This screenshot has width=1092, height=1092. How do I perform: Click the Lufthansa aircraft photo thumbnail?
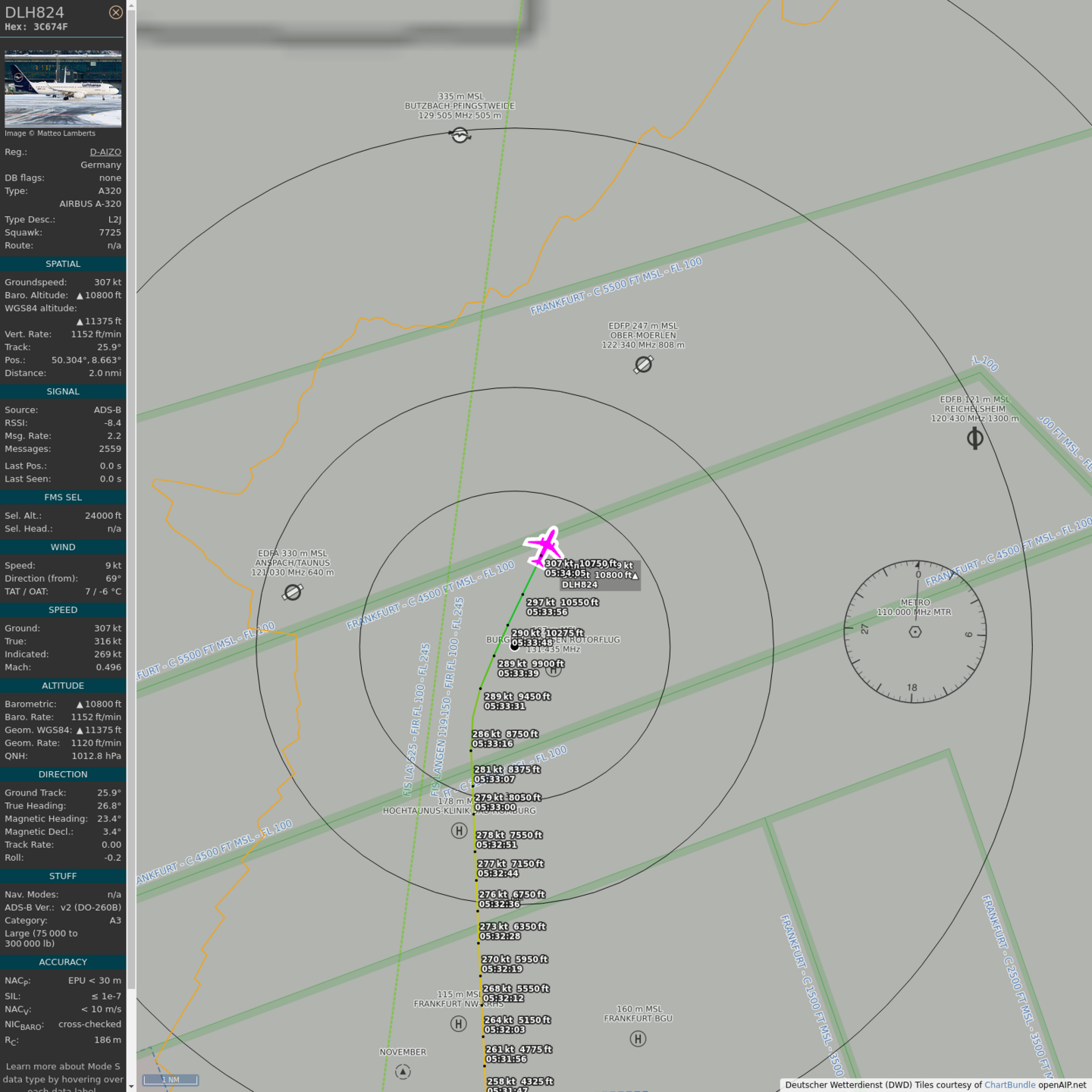coord(63,89)
